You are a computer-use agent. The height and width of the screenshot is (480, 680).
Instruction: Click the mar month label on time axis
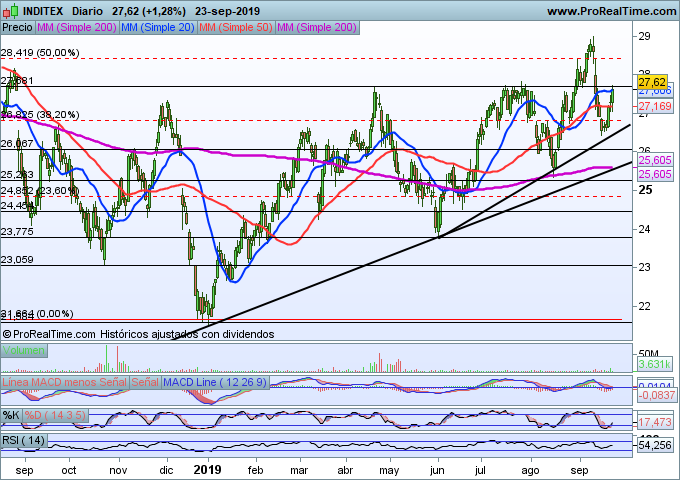pos(299,470)
